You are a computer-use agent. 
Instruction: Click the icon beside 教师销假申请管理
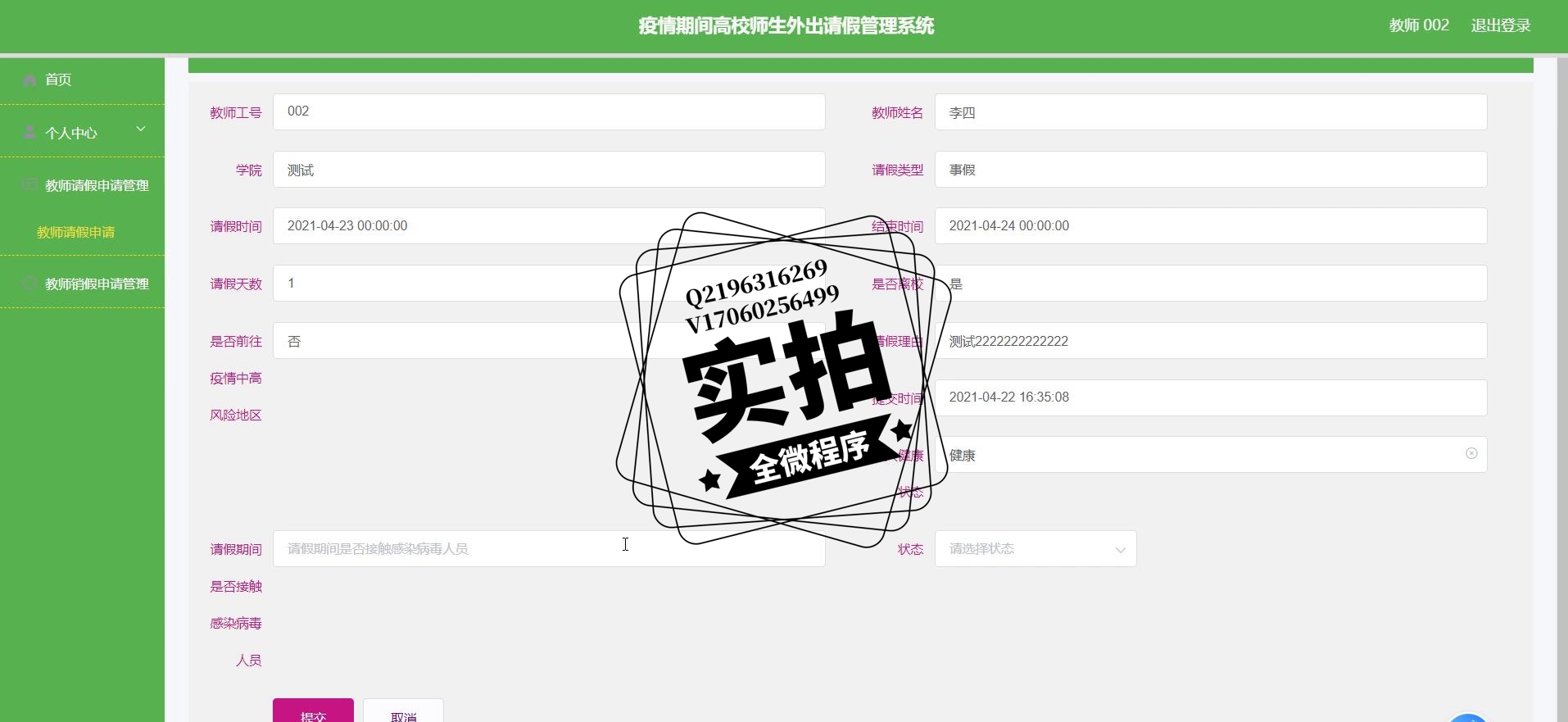[x=29, y=283]
